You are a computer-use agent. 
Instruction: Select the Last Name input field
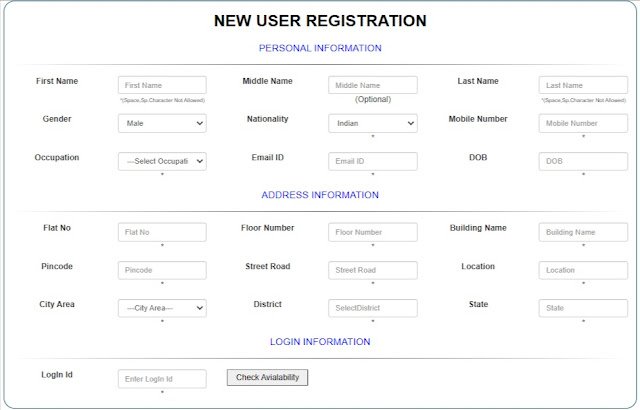583,86
